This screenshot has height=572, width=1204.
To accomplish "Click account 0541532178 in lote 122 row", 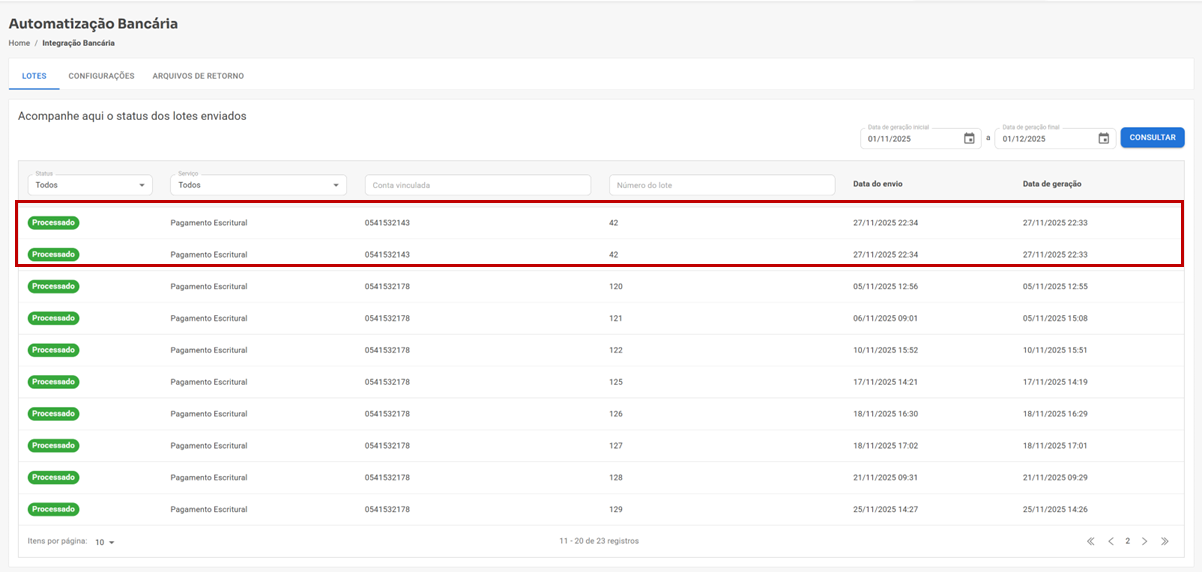I will [387, 350].
